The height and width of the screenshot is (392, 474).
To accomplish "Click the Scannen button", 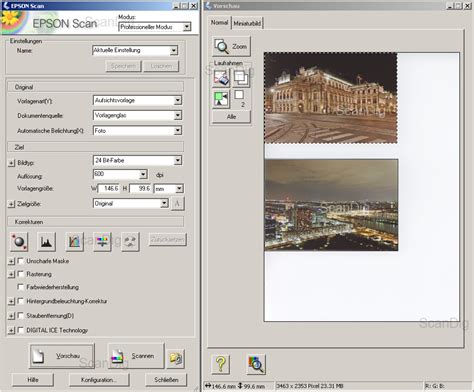I will point(136,356).
